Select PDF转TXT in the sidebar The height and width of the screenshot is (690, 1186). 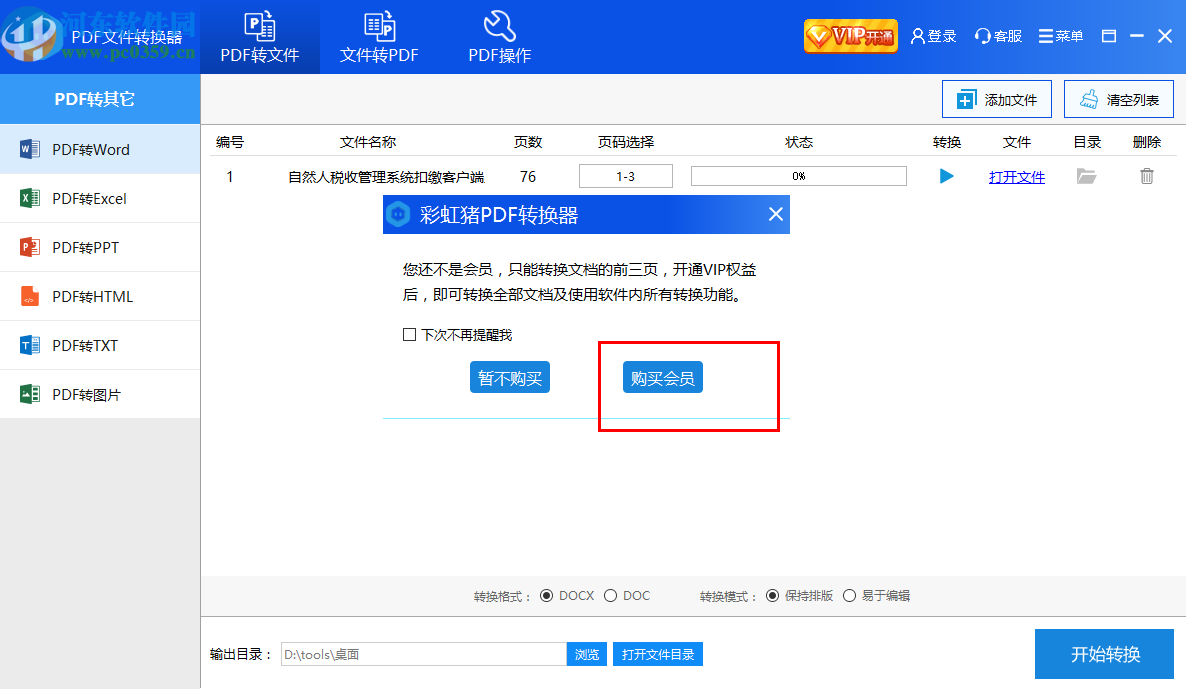pyautogui.click(x=100, y=346)
